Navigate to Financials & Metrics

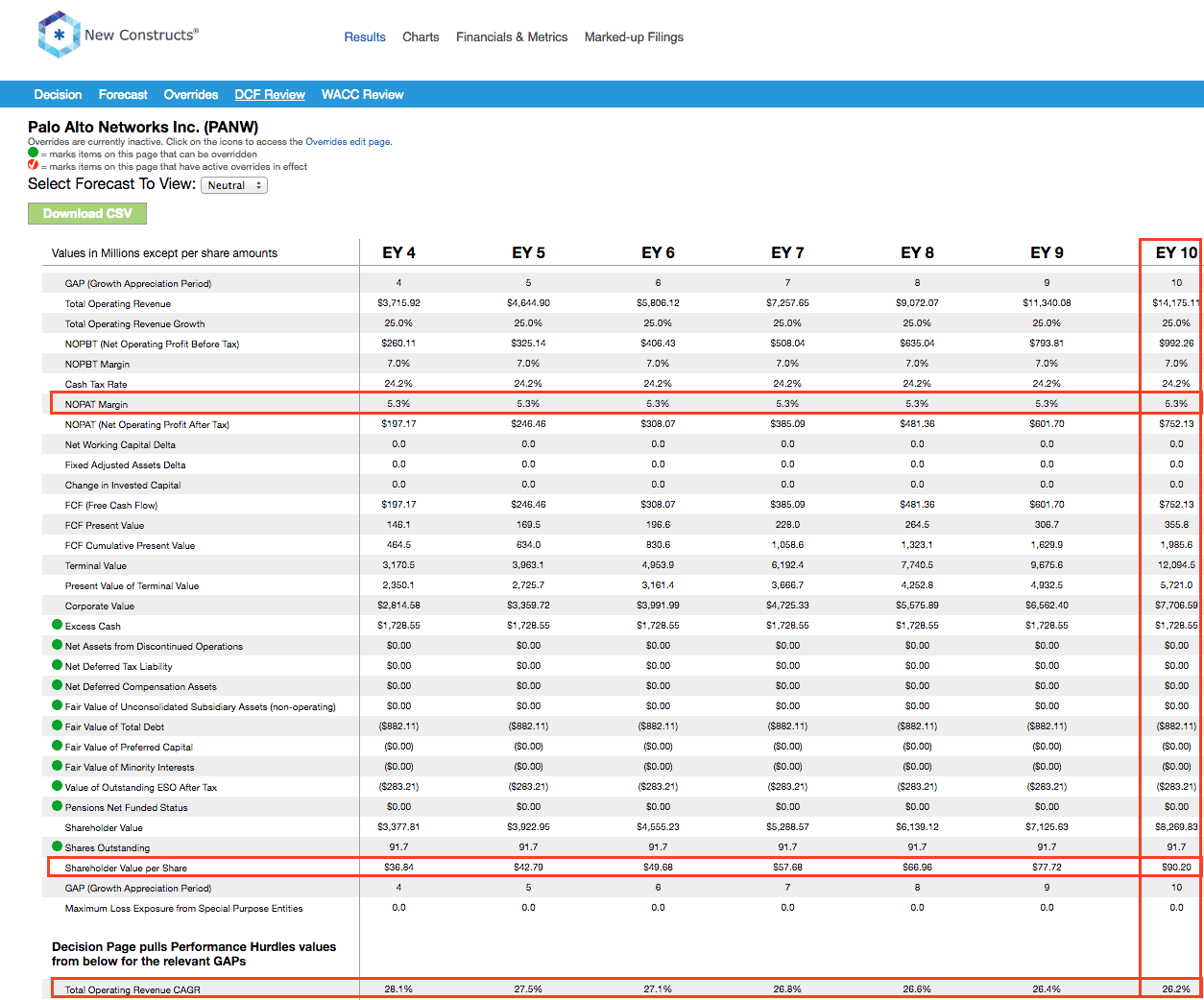coord(512,37)
